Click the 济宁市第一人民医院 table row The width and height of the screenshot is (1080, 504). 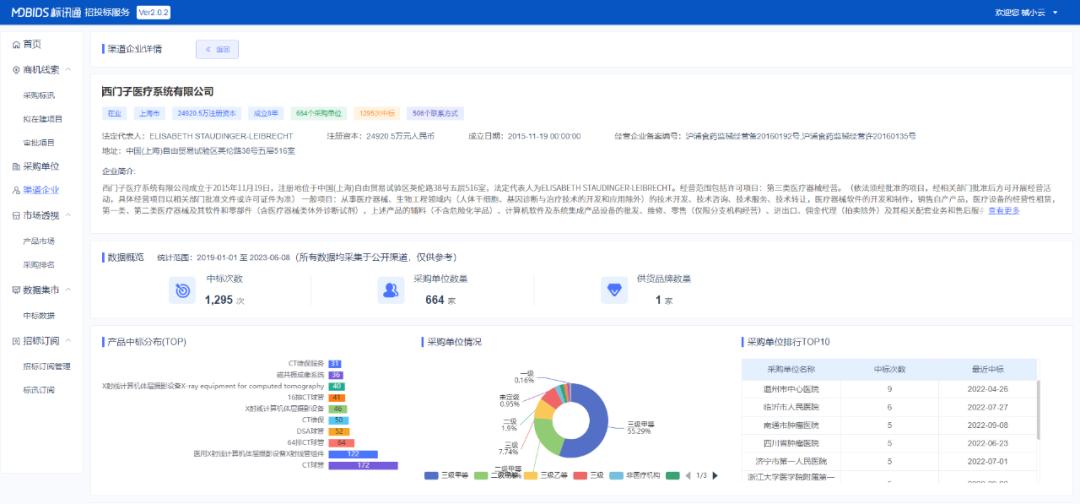coord(889,461)
